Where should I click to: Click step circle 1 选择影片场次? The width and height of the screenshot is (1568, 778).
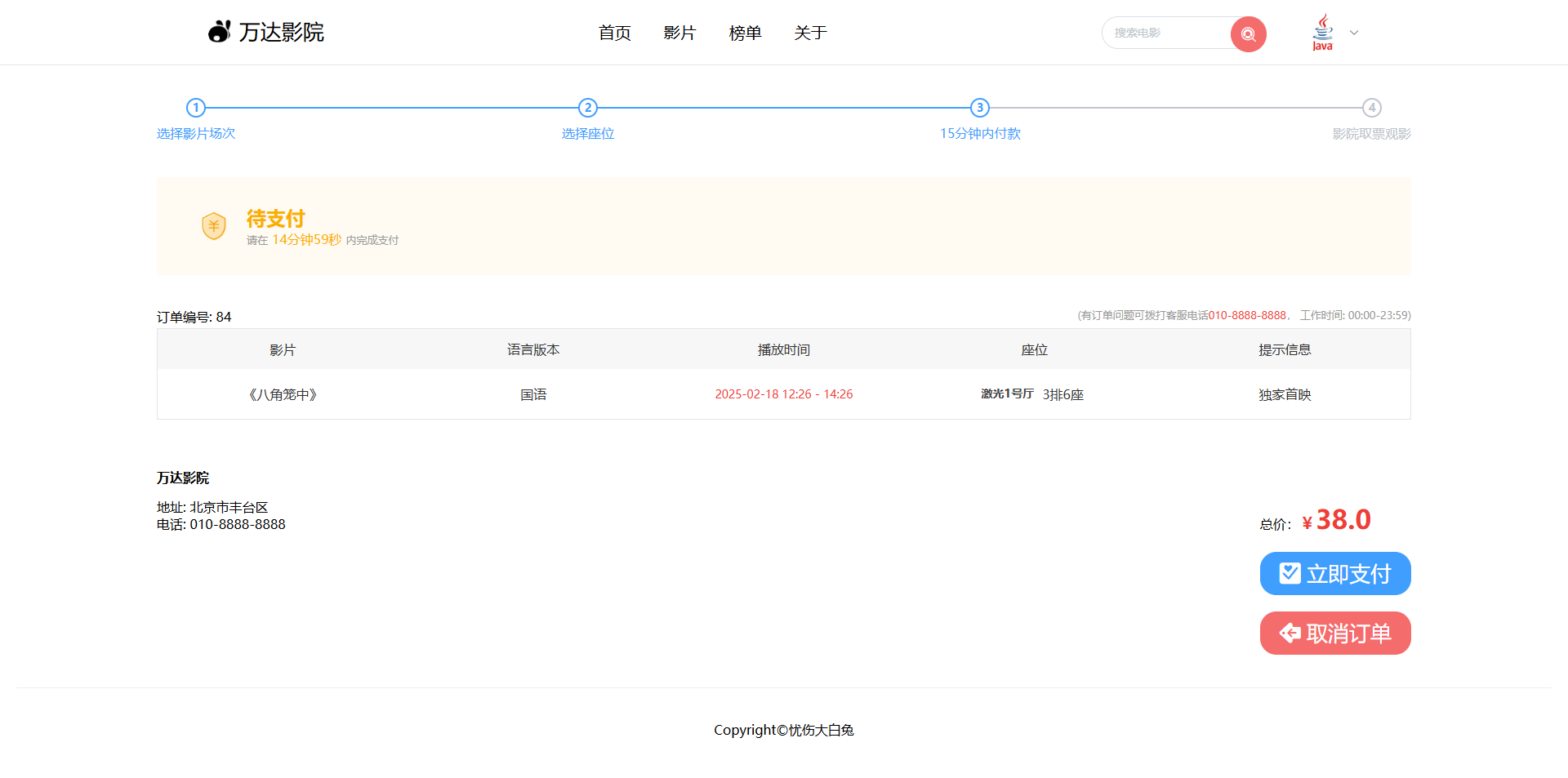(x=196, y=107)
